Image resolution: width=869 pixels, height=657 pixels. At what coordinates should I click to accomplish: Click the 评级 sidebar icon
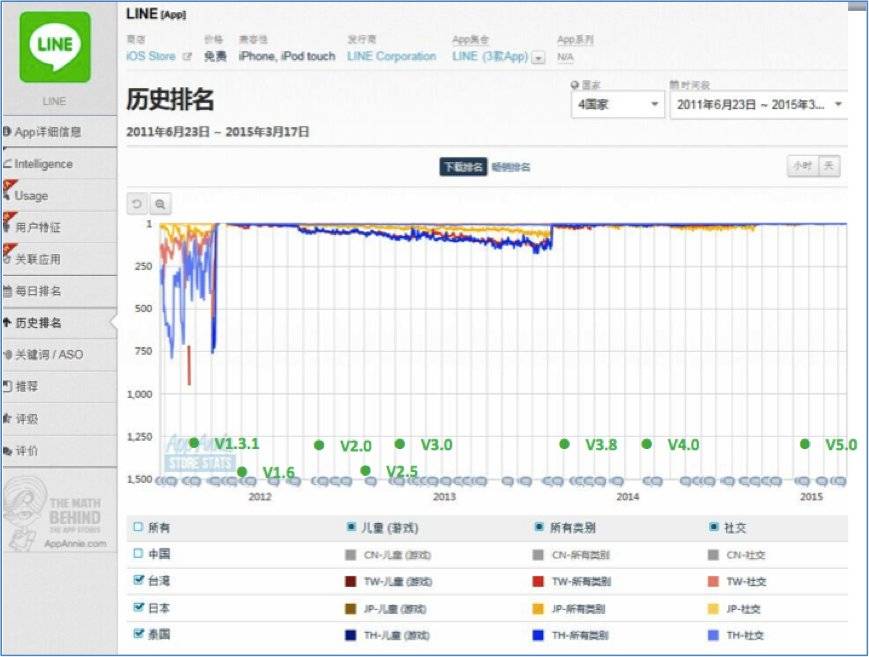tap(7, 419)
